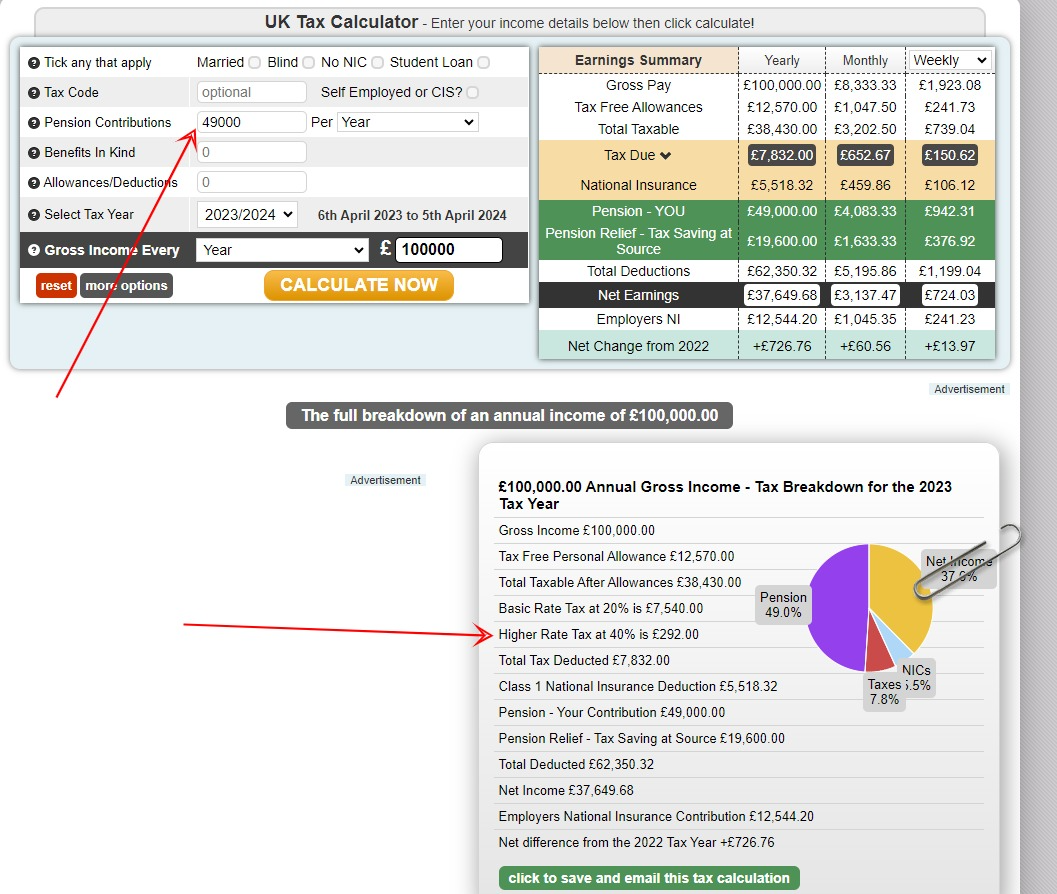Open the 2023/2024 tax year dropdown
Viewport: 1057px width, 894px height.
click(x=247, y=214)
